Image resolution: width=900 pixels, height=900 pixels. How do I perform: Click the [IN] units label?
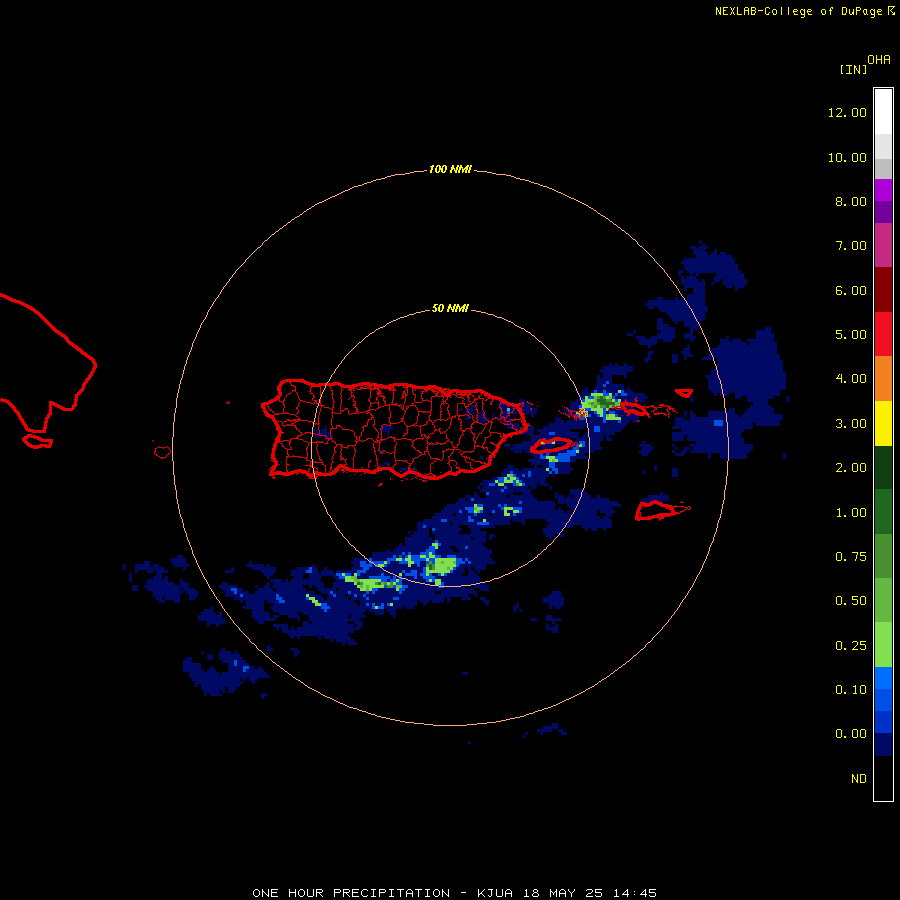click(853, 69)
